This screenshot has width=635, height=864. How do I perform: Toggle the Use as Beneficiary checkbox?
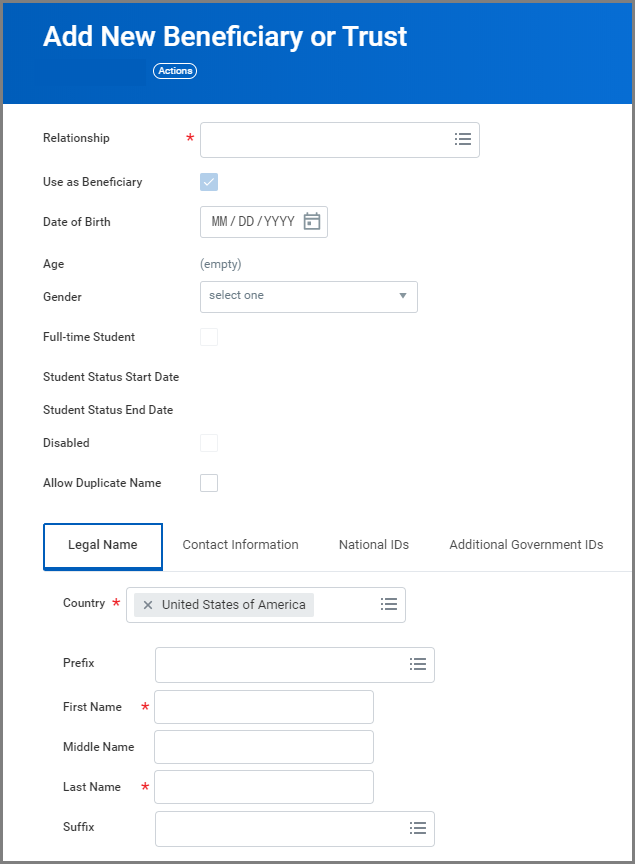(209, 182)
